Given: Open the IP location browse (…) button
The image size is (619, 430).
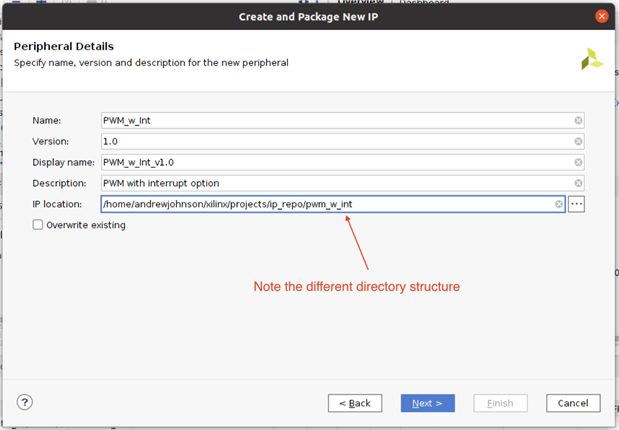Looking at the screenshot, I should (x=576, y=204).
